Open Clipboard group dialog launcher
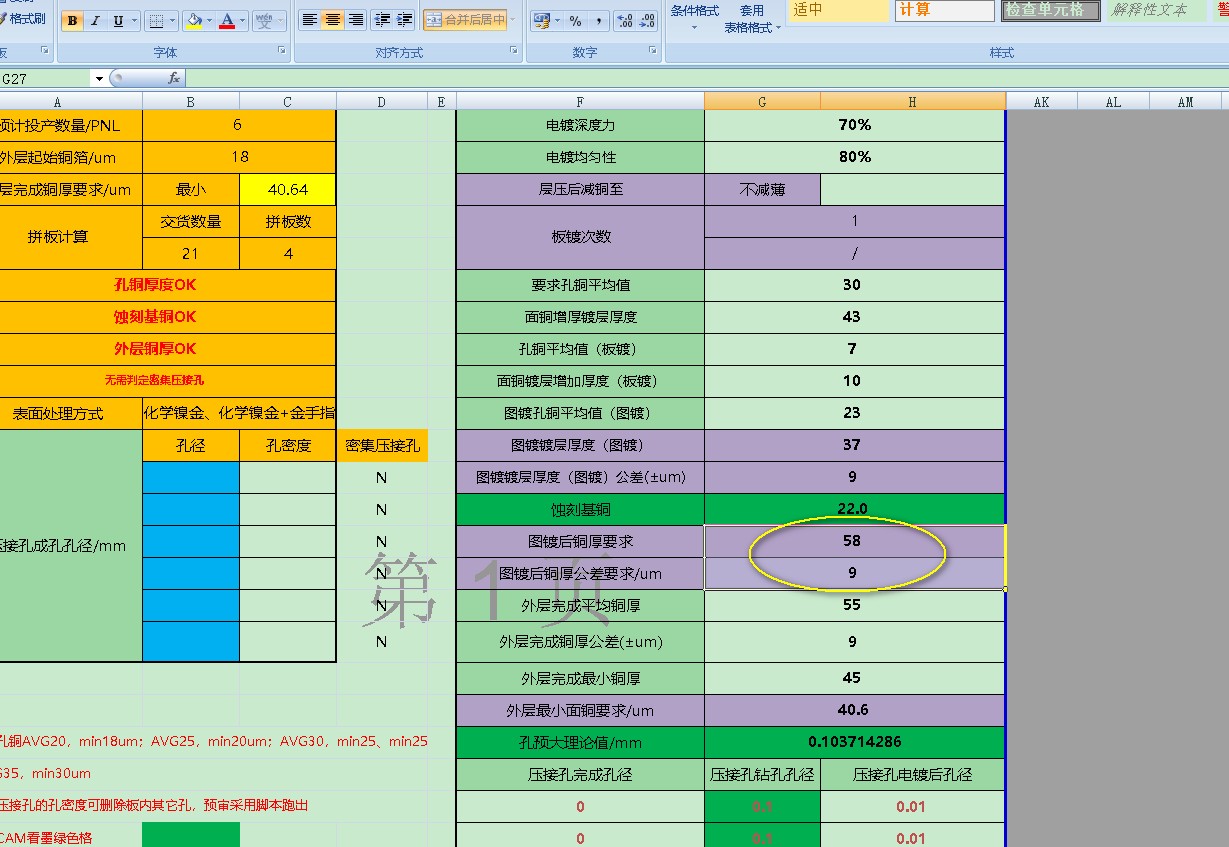Screen dimensions: 1229x847 pyautogui.click(x=44, y=50)
